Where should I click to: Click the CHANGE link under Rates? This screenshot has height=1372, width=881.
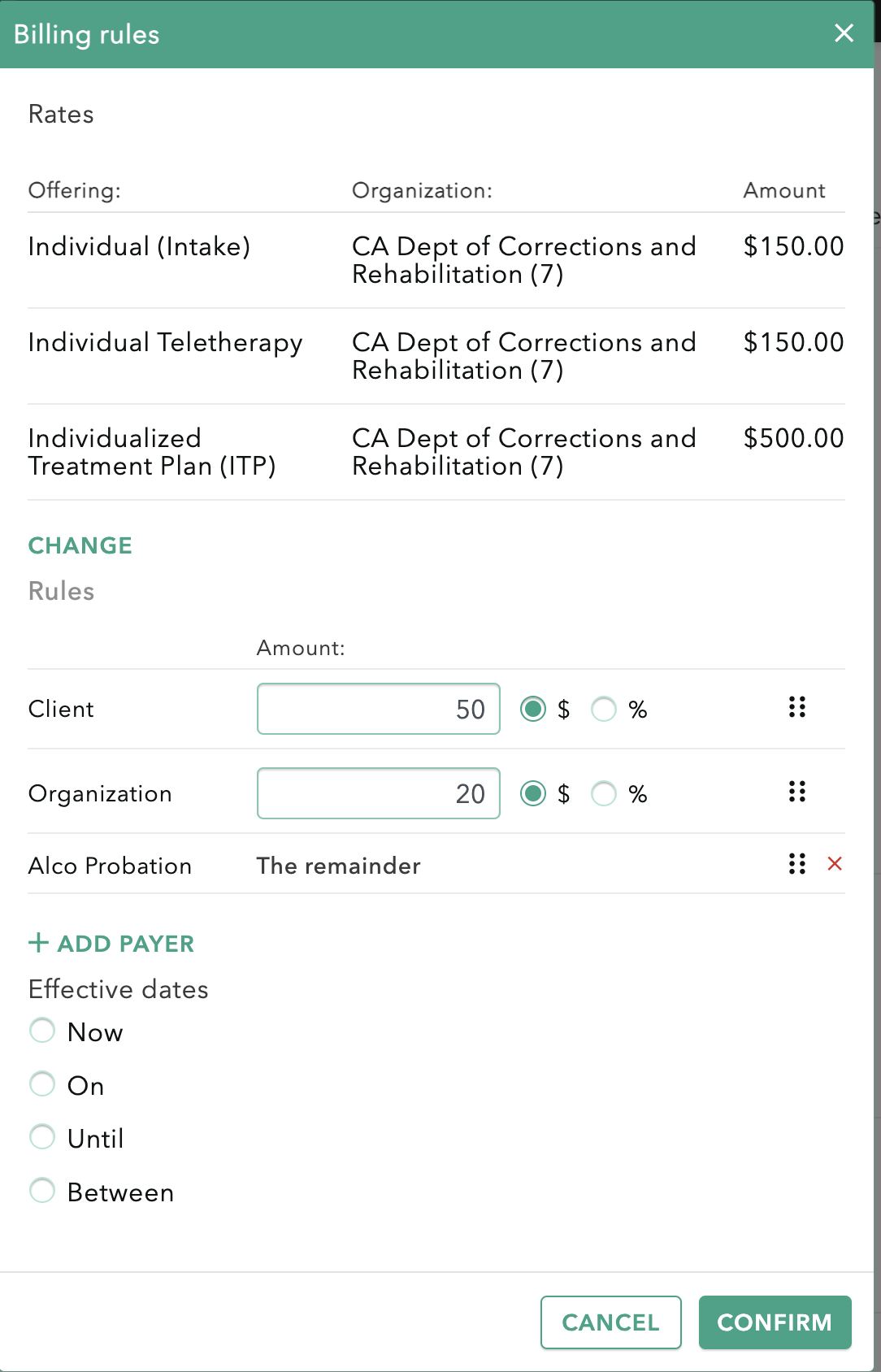point(80,545)
